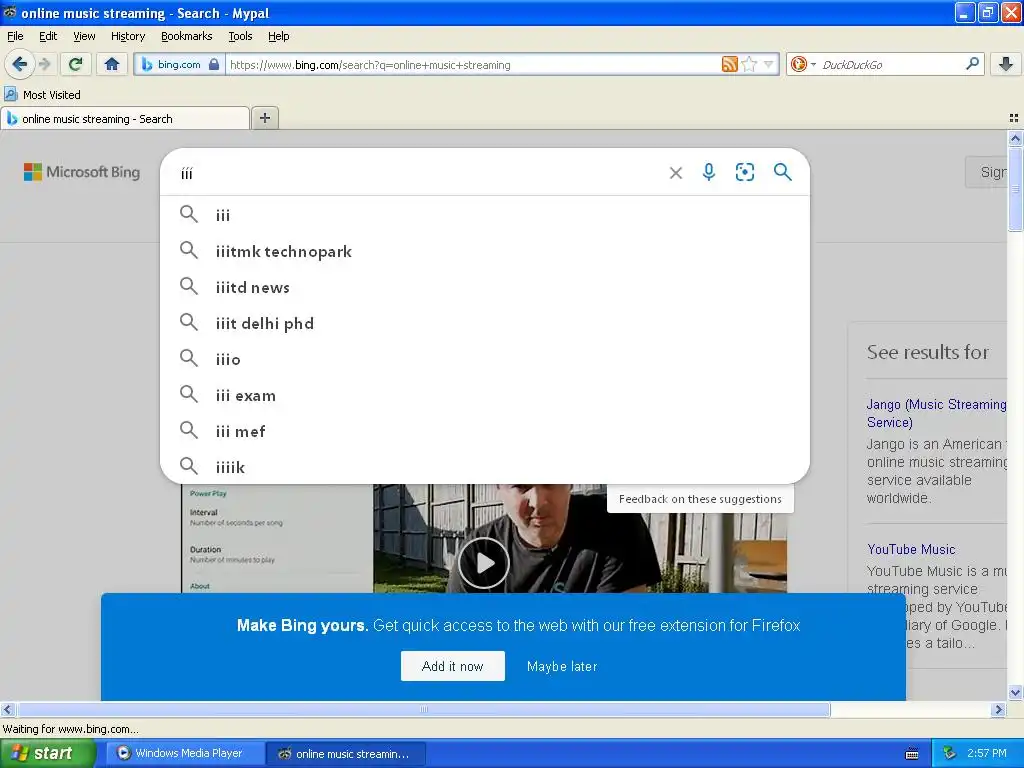Select the 'online music streaming - Search' tab
The image size is (1024, 768).
(x=125, y=119)
